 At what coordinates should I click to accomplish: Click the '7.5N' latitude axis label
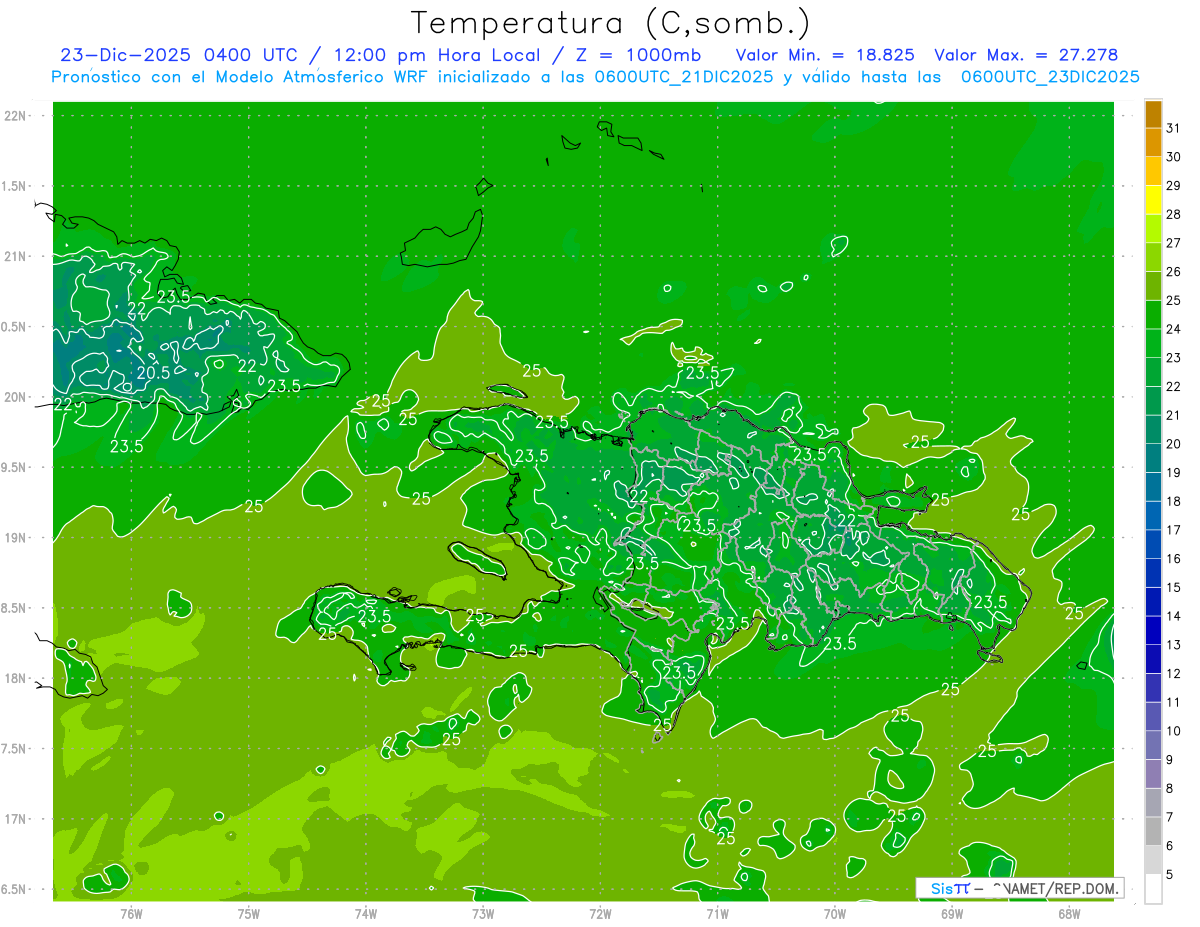pos(14,749)
